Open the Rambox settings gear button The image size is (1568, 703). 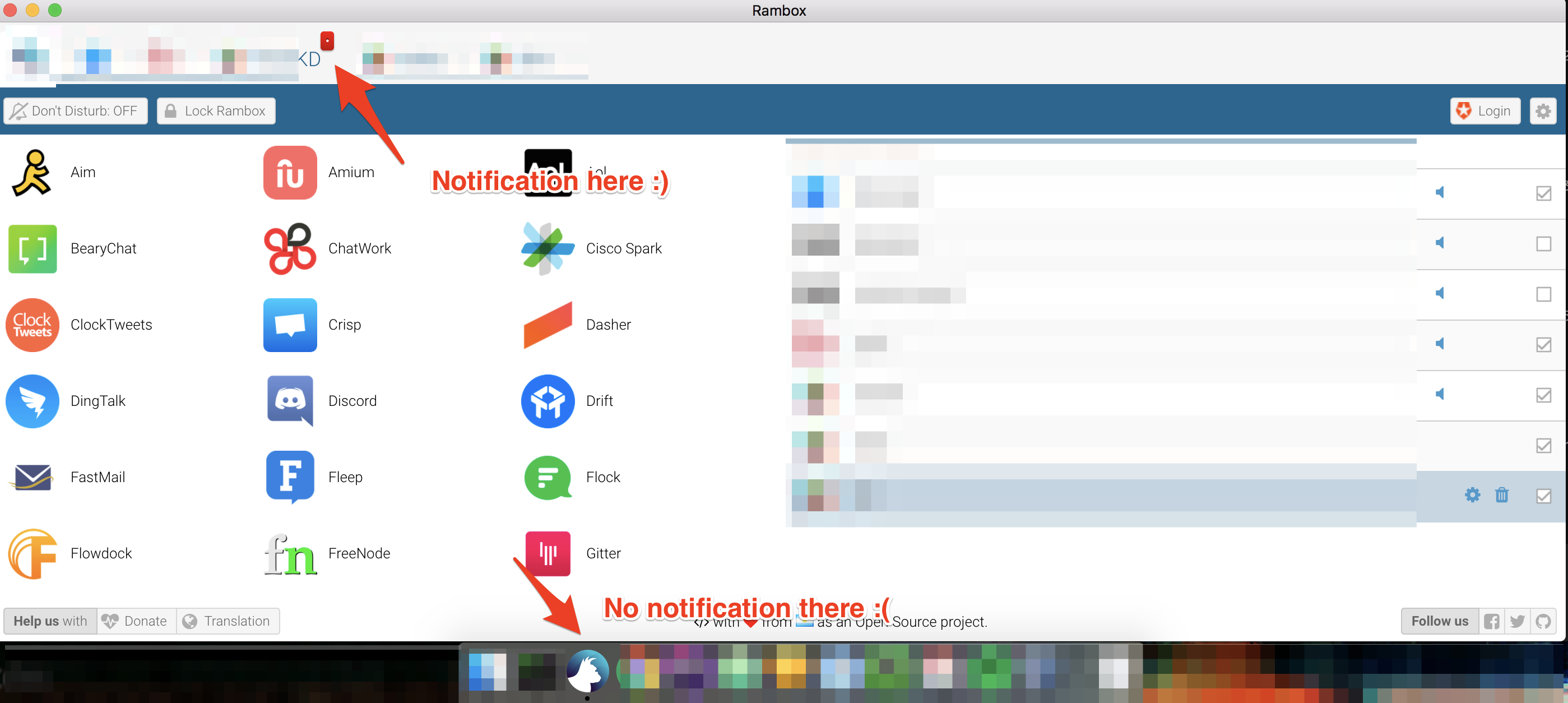tap(1542, 111)
